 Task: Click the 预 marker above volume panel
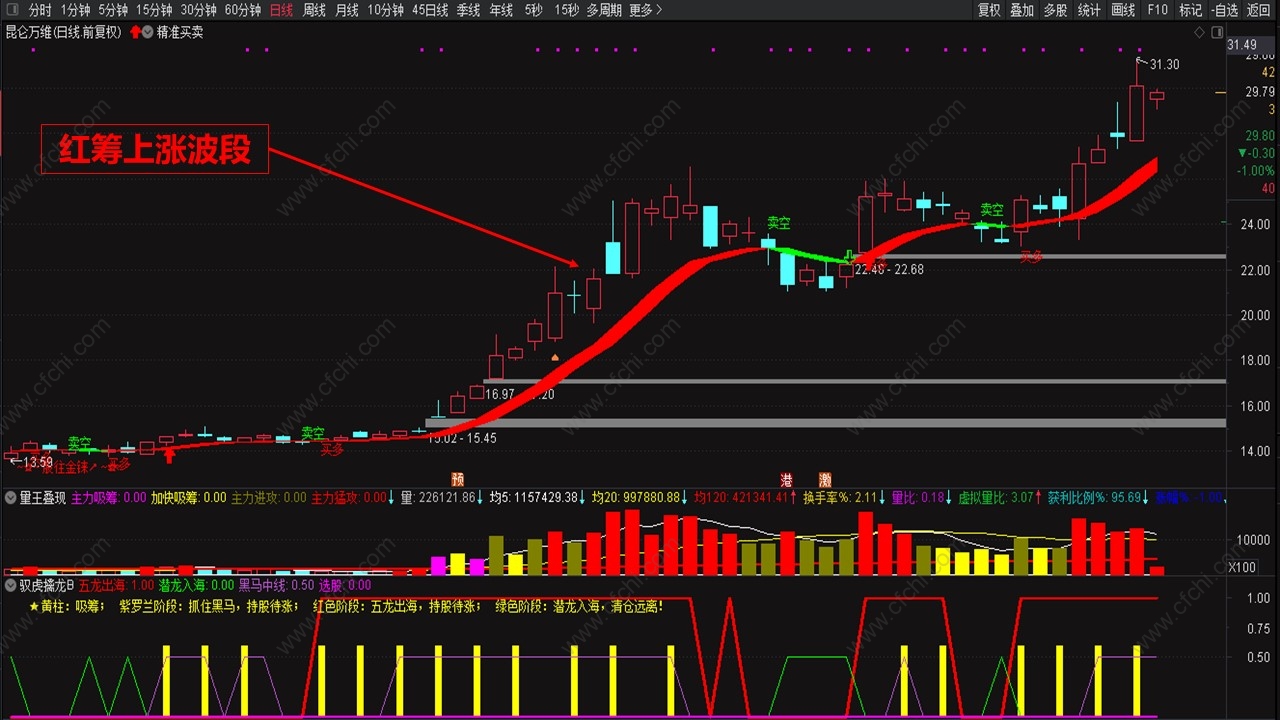[458, 479]
